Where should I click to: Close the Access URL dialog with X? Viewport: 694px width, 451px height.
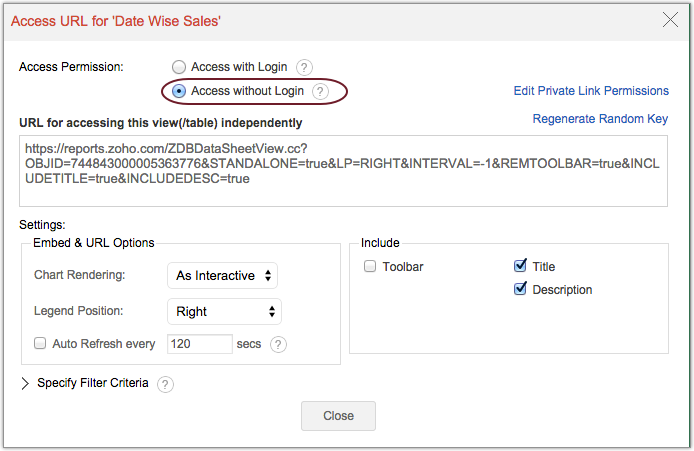coord(669,18)
